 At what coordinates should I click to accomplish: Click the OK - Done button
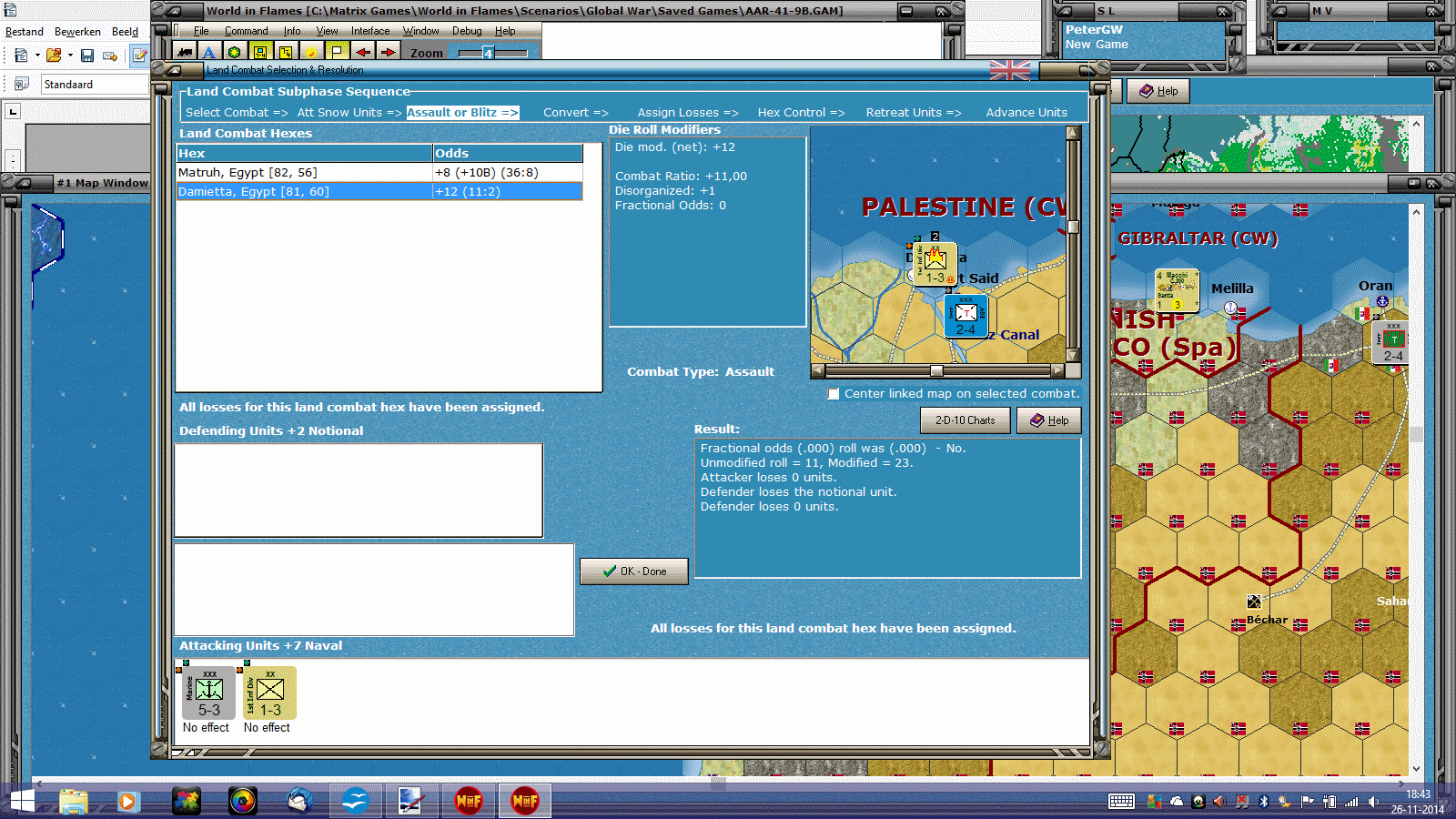pyautogui.click(x=634, y=571)
